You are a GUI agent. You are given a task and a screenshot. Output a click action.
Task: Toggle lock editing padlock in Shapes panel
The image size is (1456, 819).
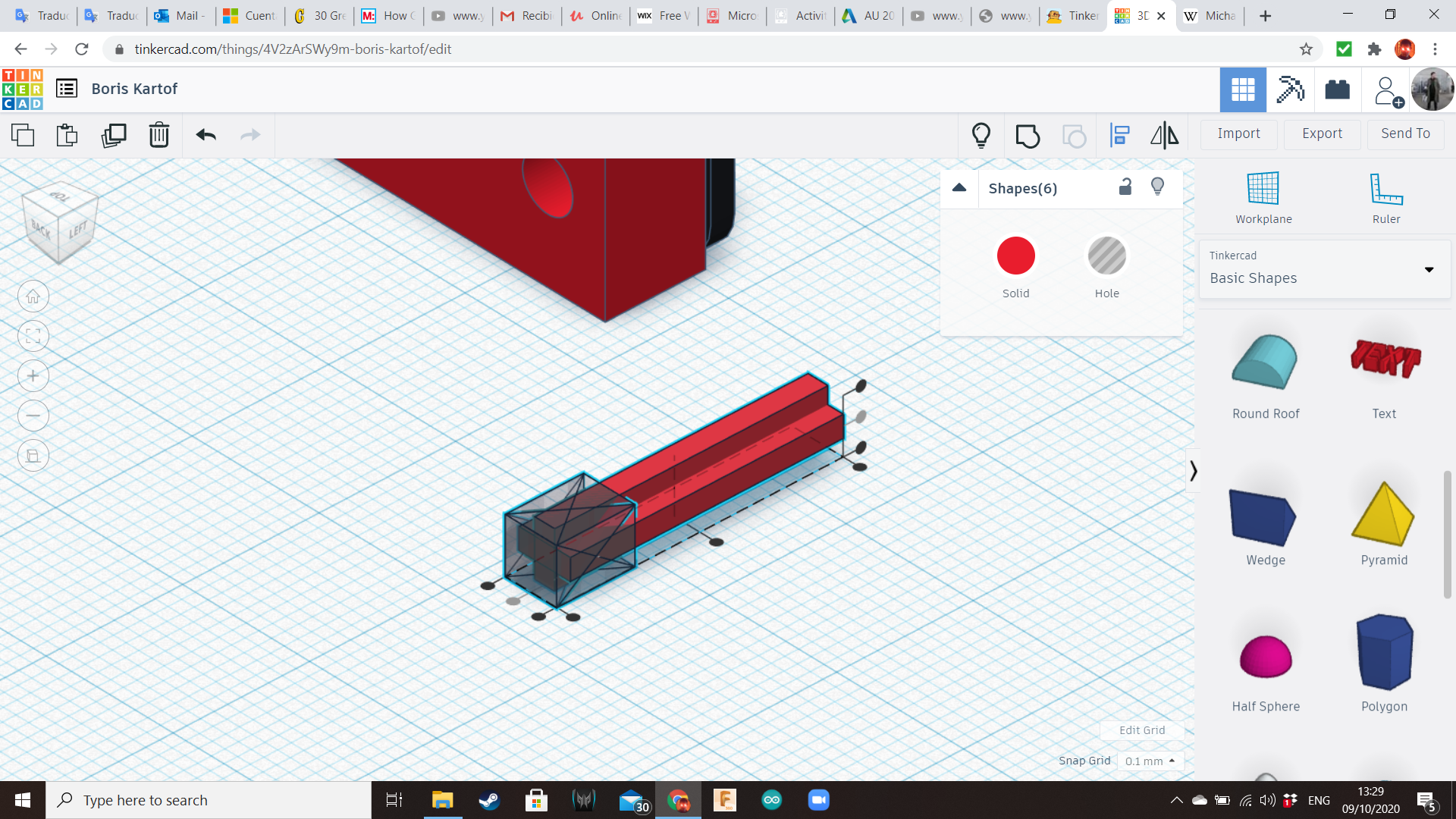pyautogui.click(x=1125, y=187)
